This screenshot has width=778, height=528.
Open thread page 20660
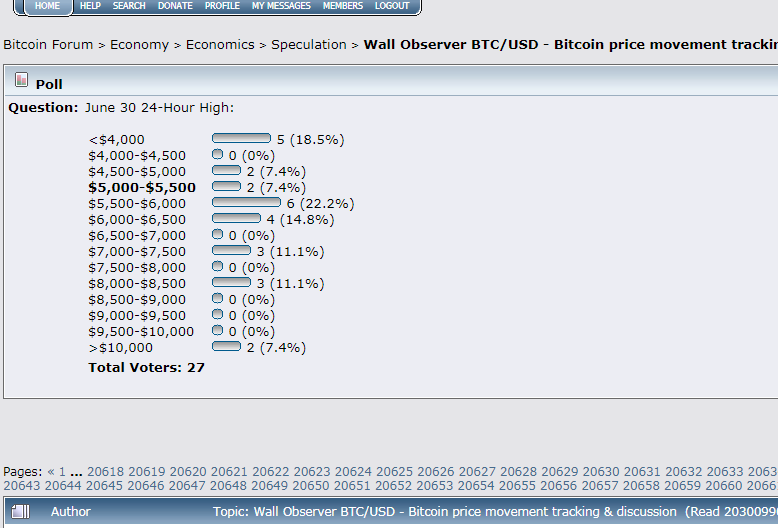pyautogui.click(x=724, y=485)
